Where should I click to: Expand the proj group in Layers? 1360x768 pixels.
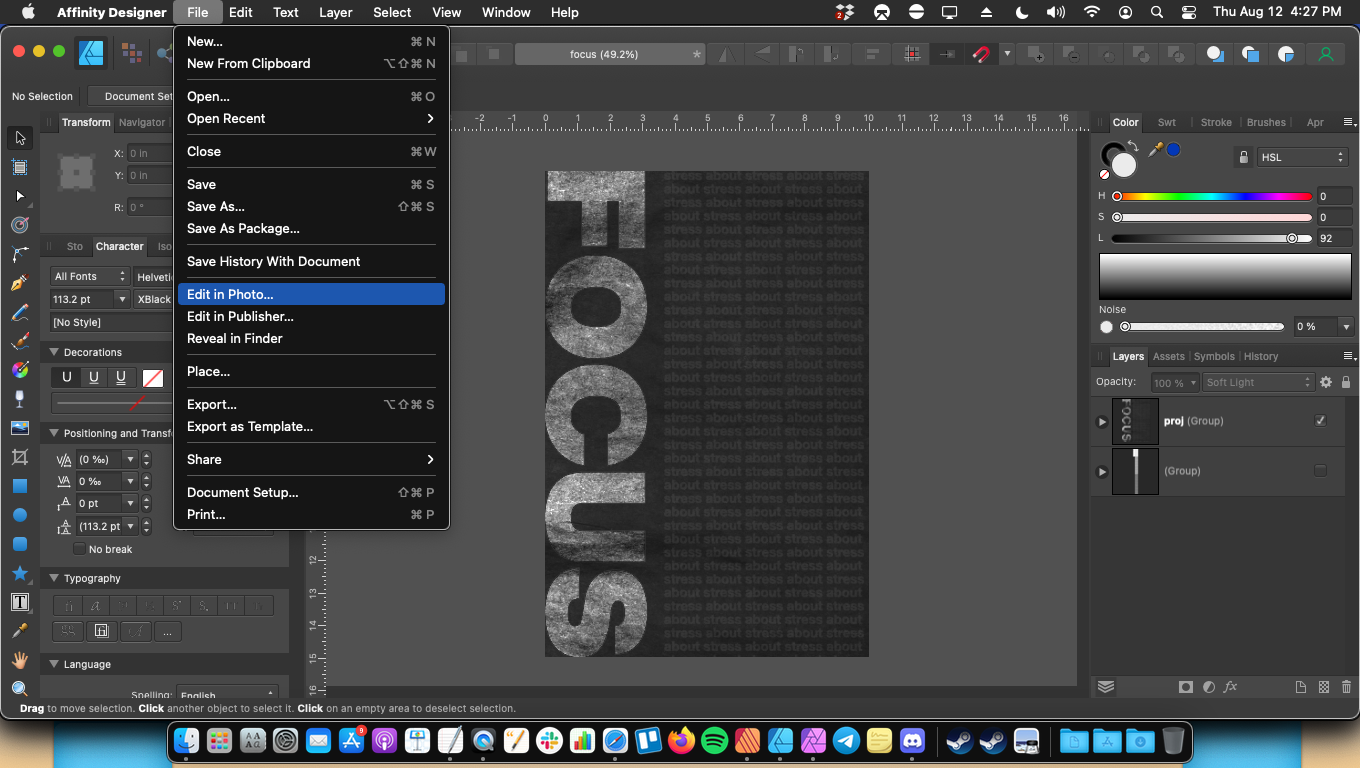1102,422
